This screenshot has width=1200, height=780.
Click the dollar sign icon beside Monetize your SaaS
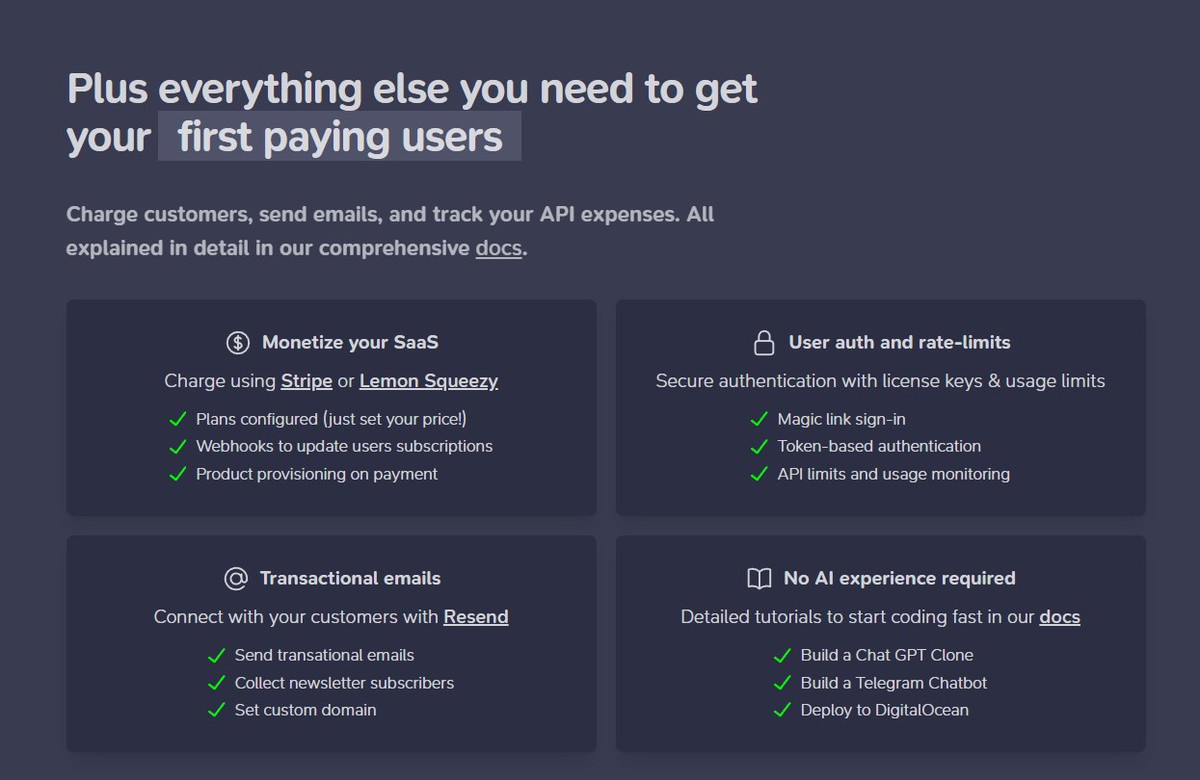click(237, 343)
